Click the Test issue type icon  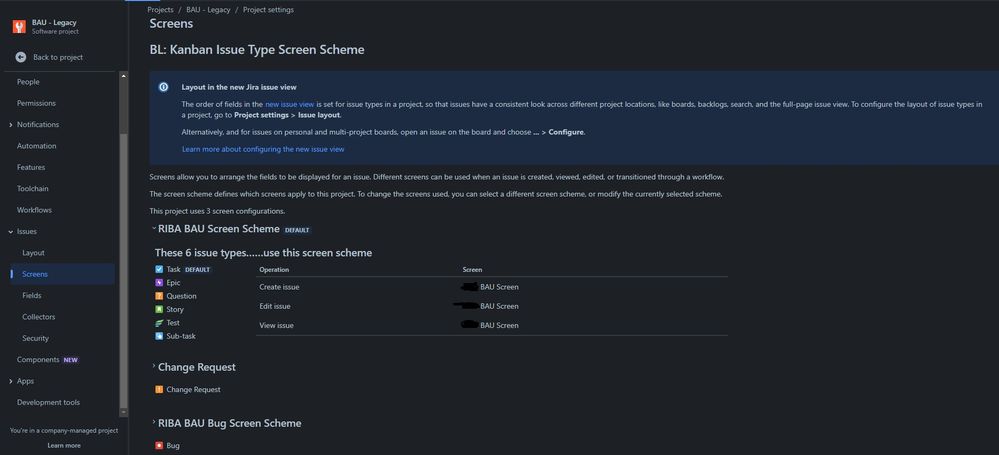159,322
